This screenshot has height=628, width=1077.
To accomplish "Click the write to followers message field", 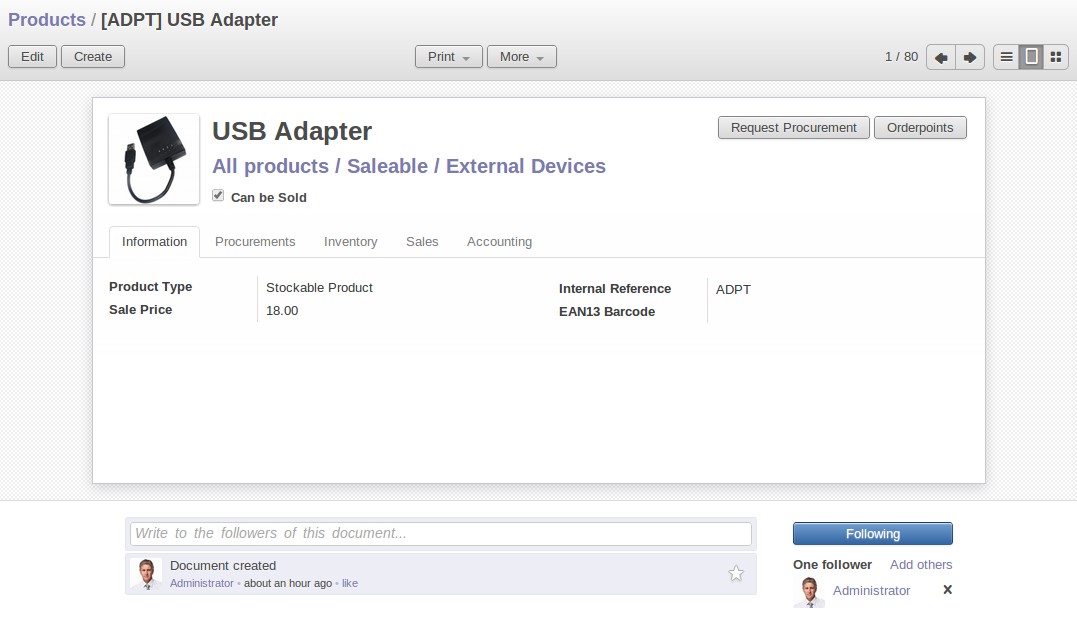I will click(440, 534).
